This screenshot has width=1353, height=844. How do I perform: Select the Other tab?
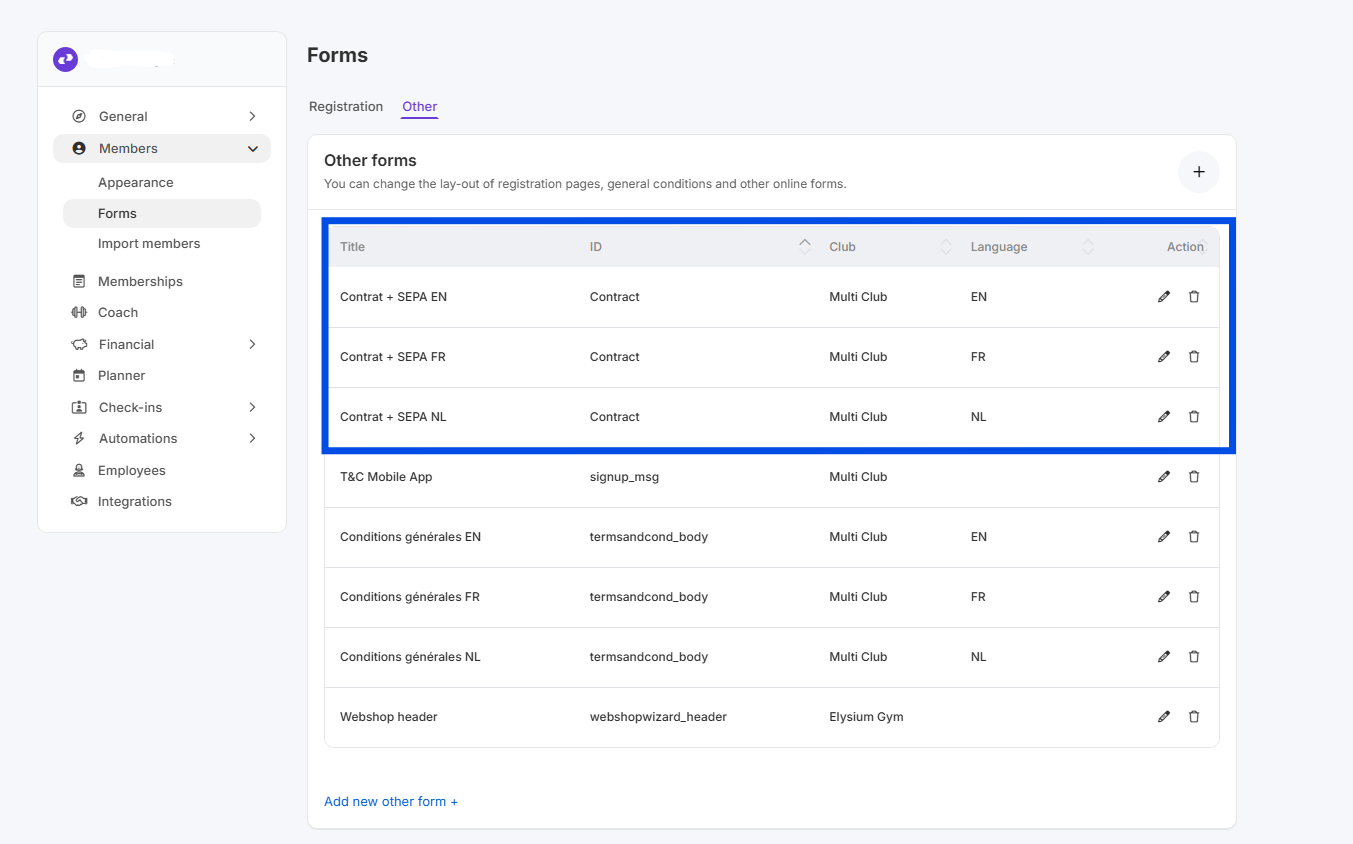pyautogui.click(x=420, y=107)
